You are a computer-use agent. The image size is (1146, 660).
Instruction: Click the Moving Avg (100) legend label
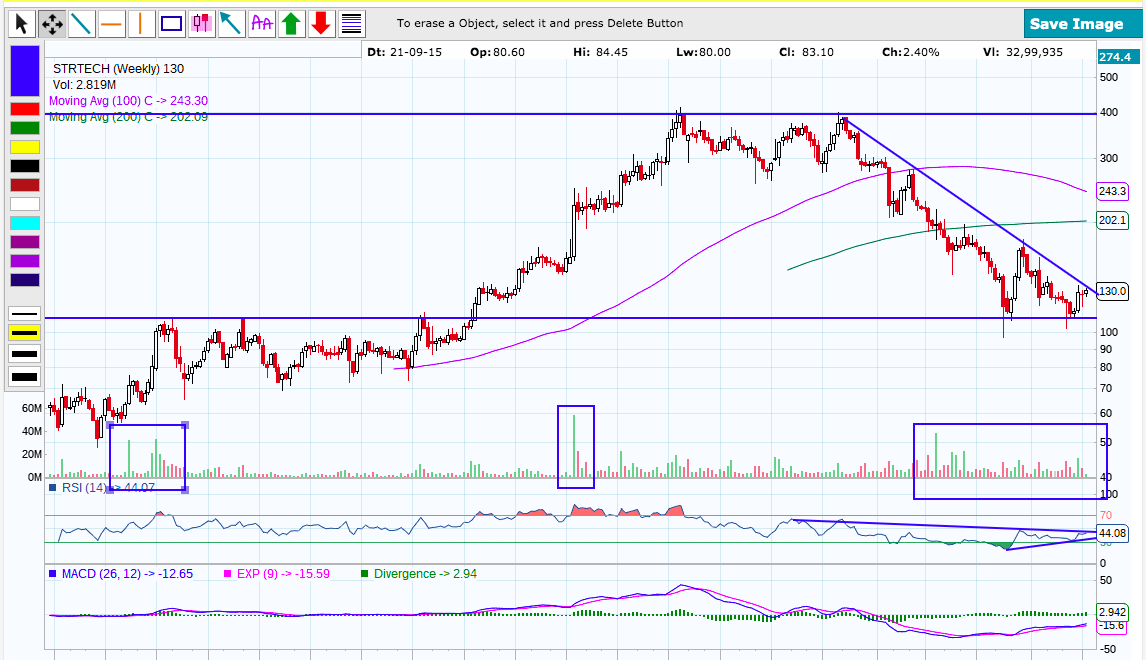pos(129,101)
